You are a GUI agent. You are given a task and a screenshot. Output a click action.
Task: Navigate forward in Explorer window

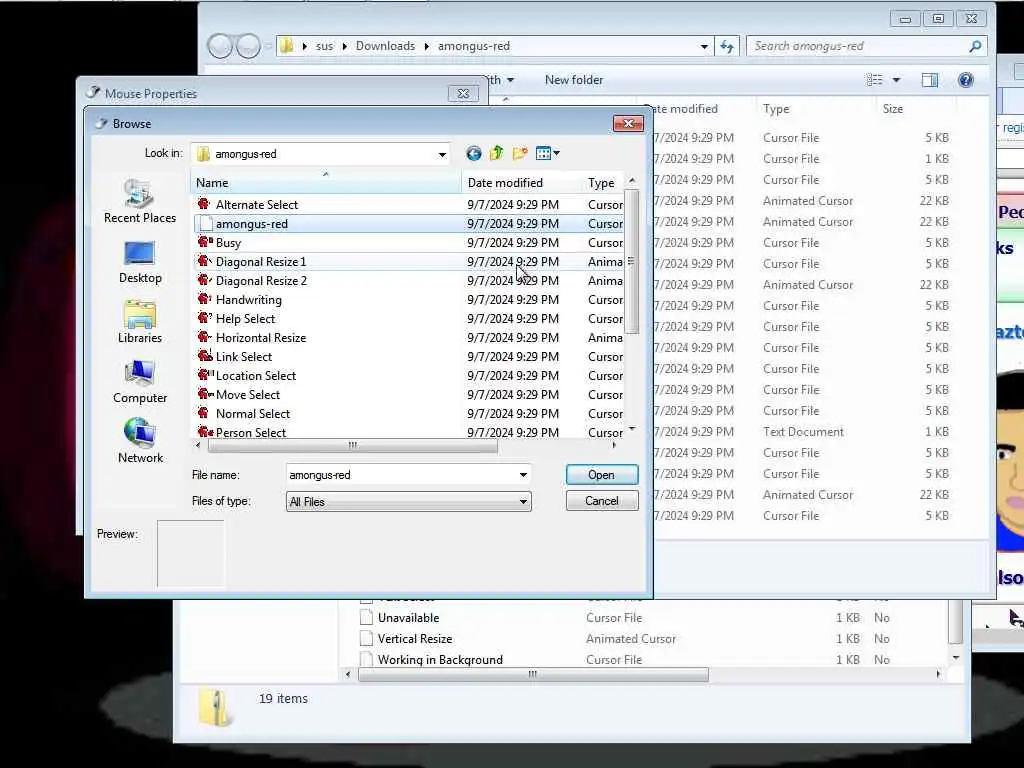point(248,46)
